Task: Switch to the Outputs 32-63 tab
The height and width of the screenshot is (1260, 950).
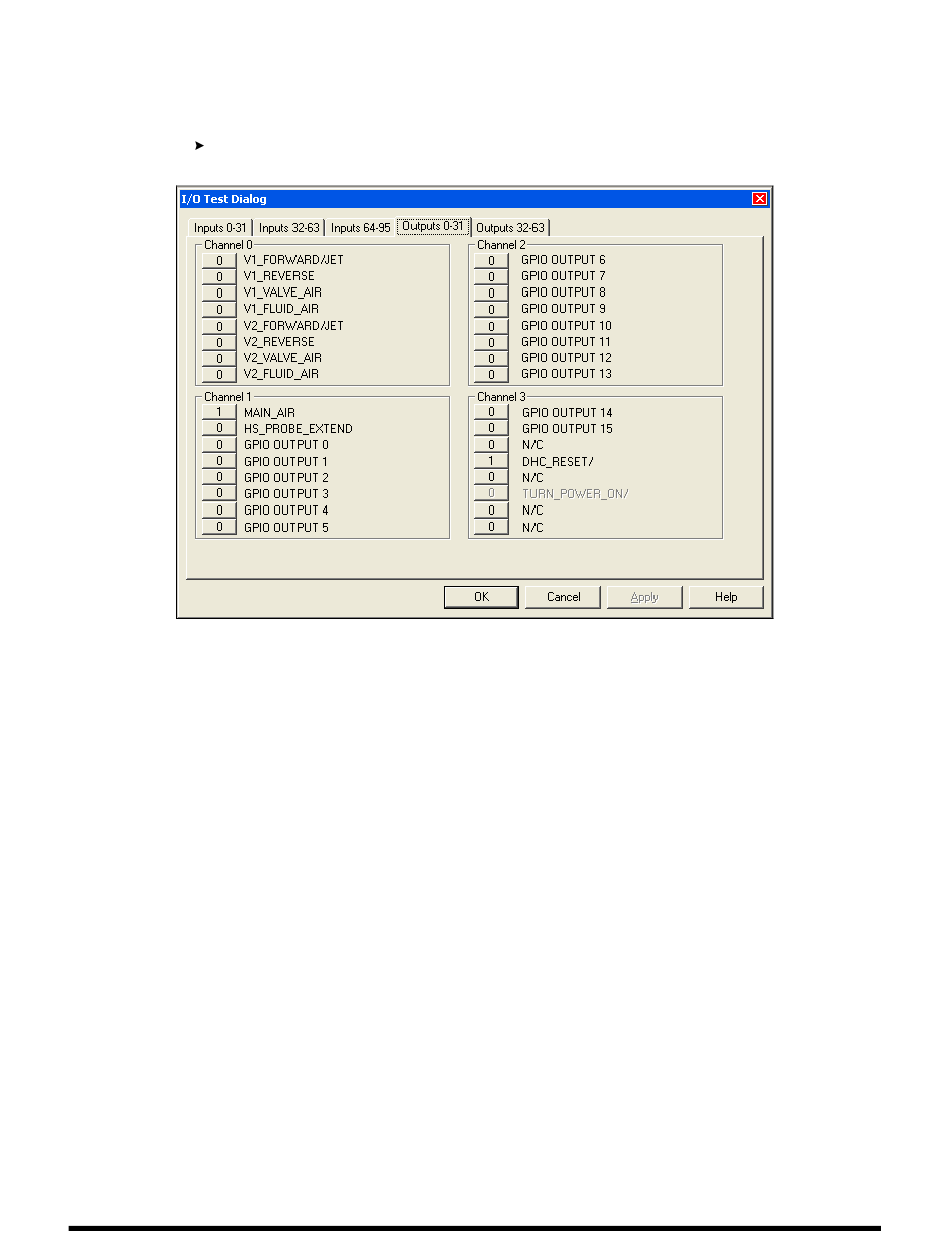Action: [510, 228]
